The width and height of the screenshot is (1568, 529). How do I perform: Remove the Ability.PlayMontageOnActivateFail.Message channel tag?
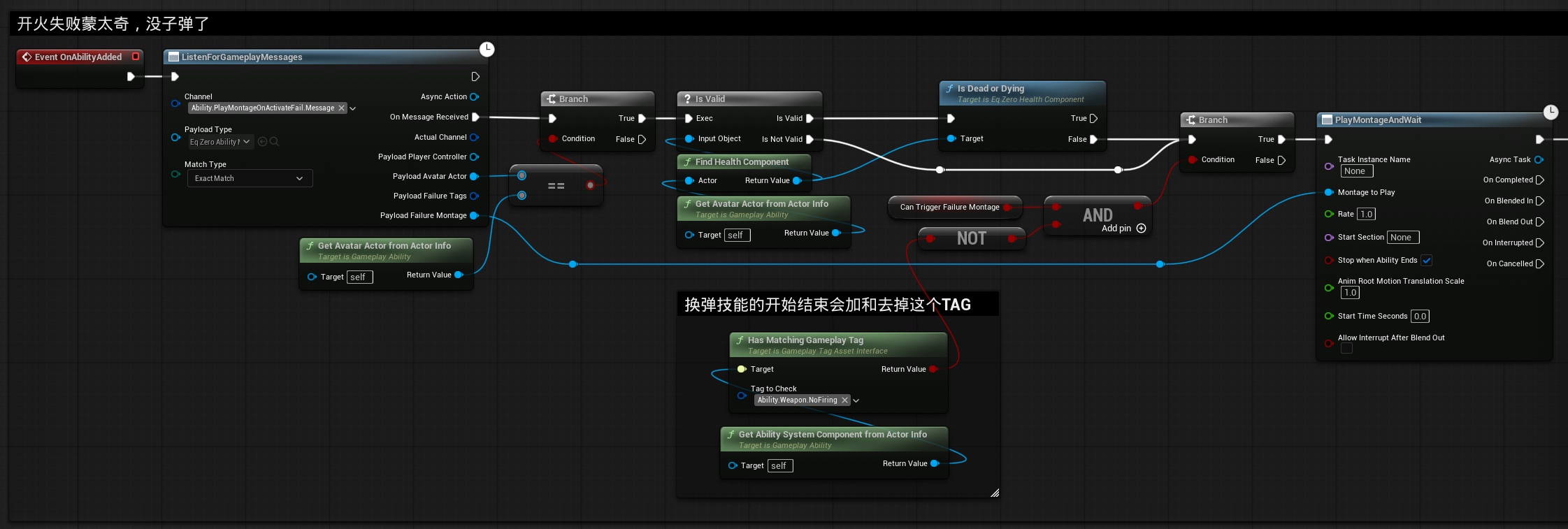pyautogui.click(x=341, y=108)
